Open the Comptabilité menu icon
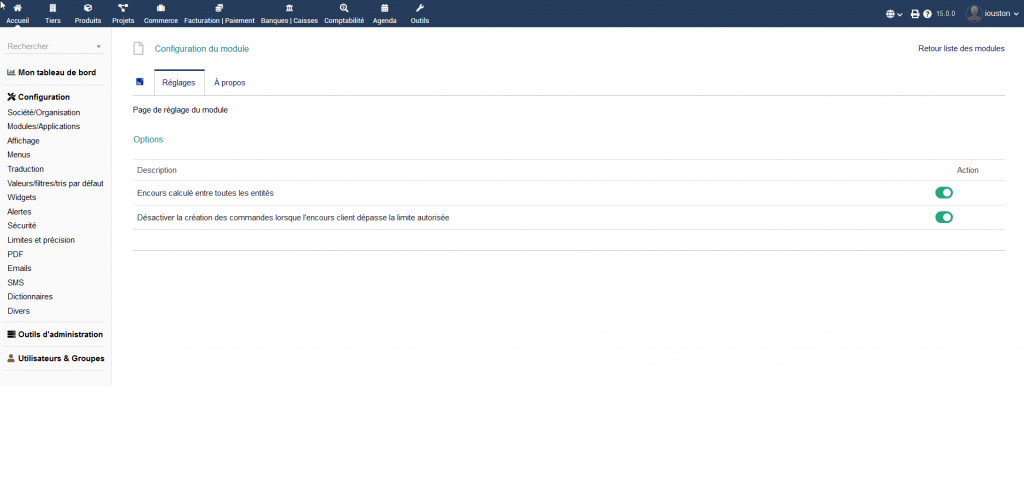The image size is (1024, 494). point(344,8)
